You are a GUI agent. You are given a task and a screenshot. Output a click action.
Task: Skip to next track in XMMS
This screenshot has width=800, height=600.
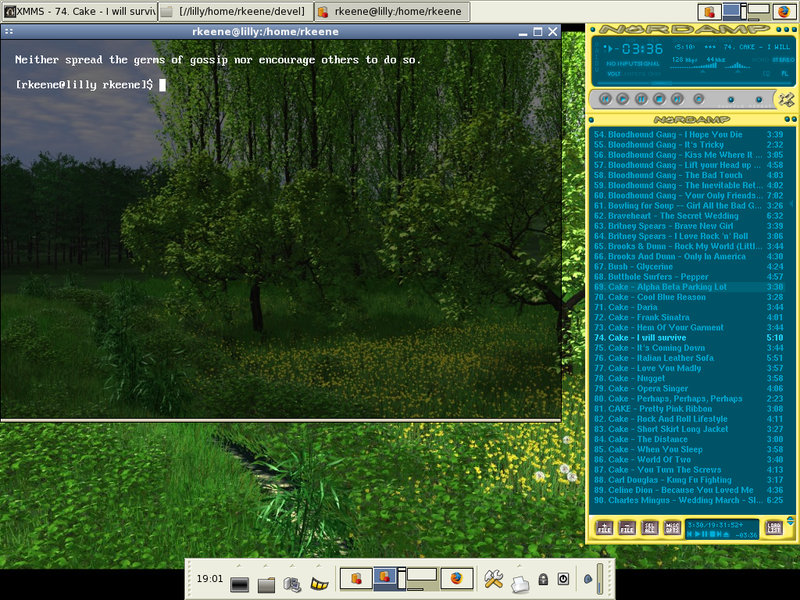[677, 99]
